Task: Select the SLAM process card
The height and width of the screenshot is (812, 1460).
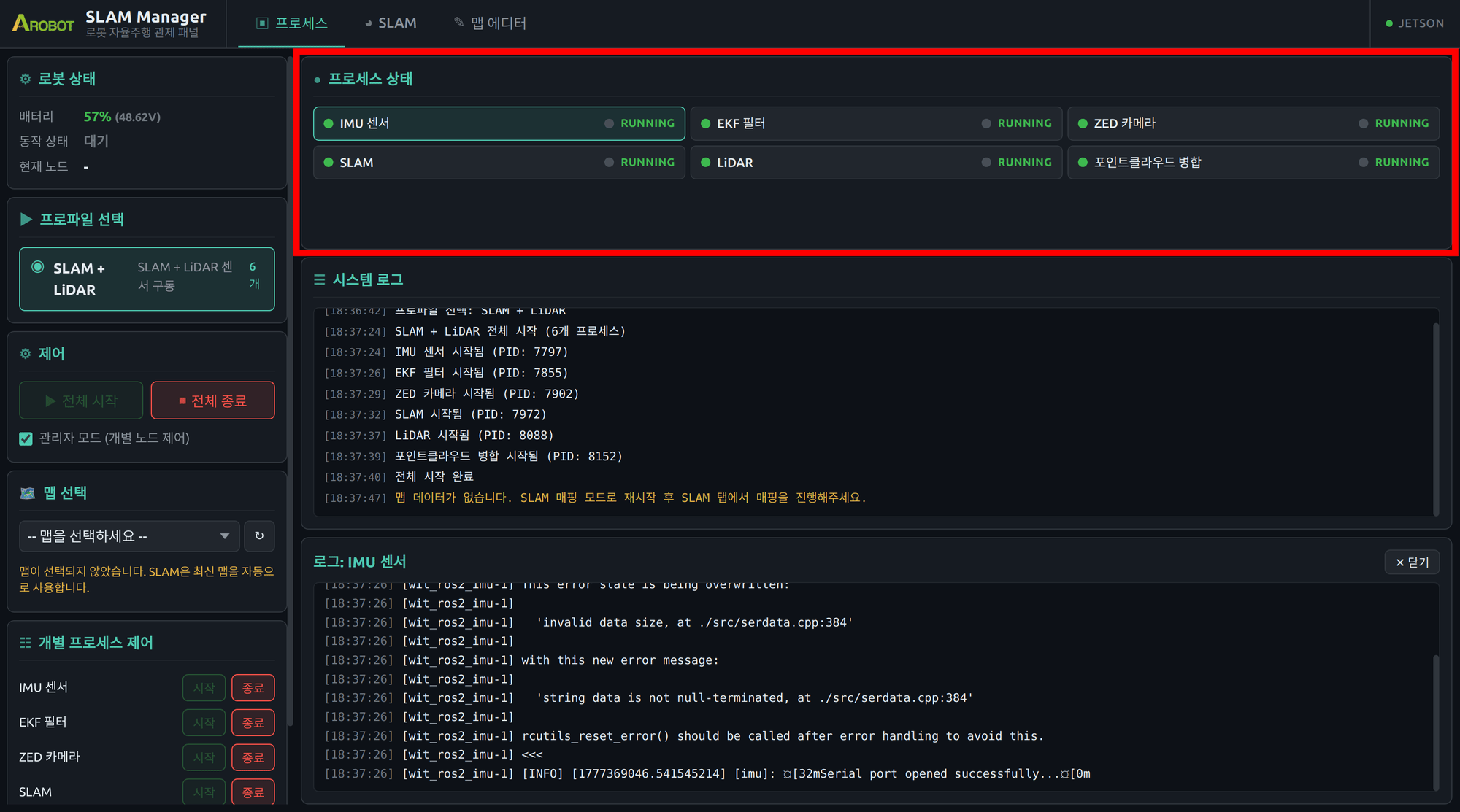Action: click(x=499, y=162)
